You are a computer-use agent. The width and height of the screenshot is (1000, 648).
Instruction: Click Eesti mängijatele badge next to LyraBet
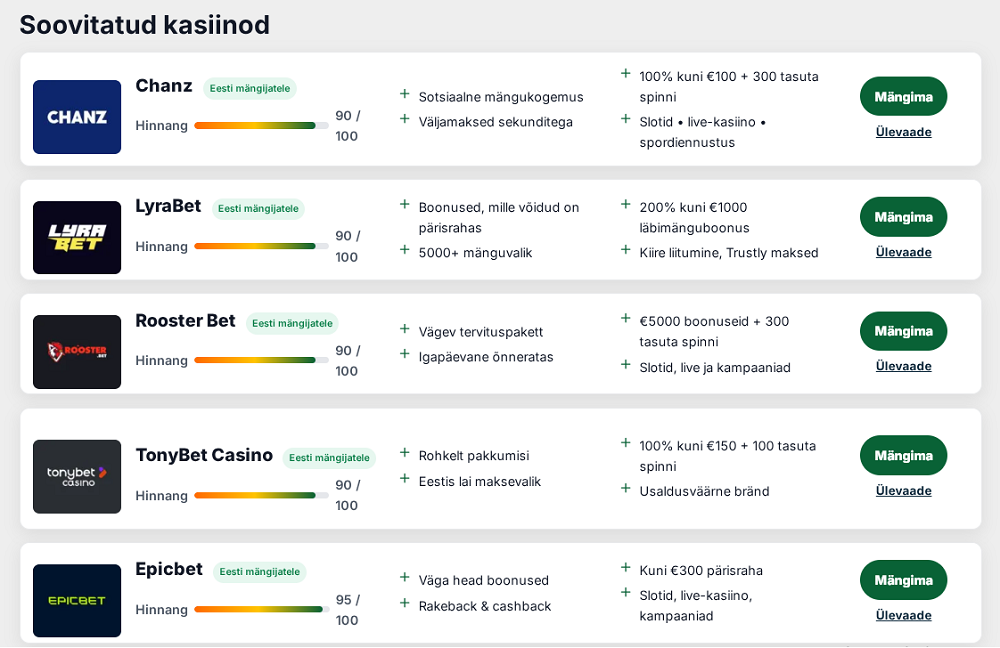tap(258, 209)
